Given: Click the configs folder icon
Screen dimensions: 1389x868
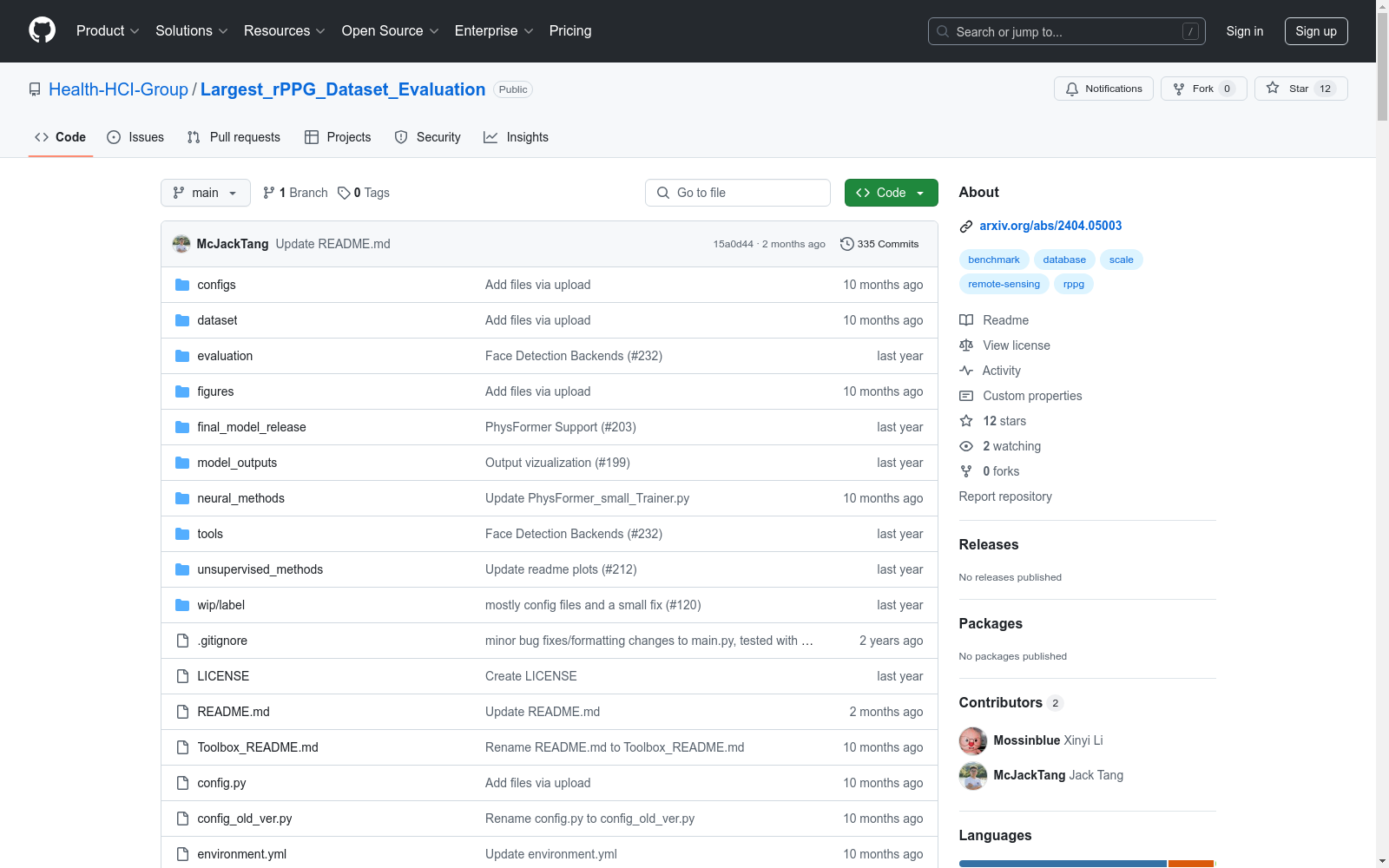Looking at the screenshot, I should tap(182, 285).
